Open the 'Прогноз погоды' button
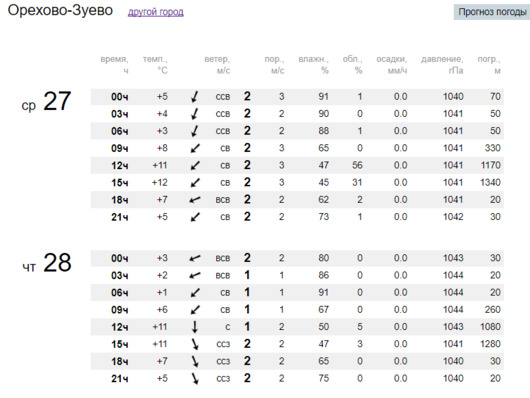This screenshot has height=398, width=530. 492,12
